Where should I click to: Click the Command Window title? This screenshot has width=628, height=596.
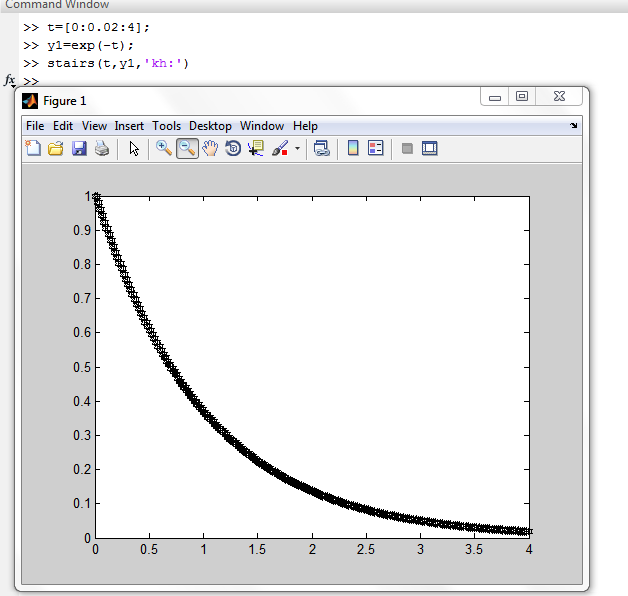[x=57, y=4]
